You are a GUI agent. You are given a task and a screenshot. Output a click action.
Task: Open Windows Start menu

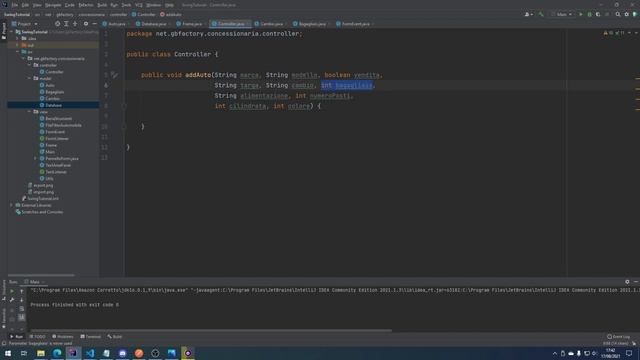click(x=8, y=353)
